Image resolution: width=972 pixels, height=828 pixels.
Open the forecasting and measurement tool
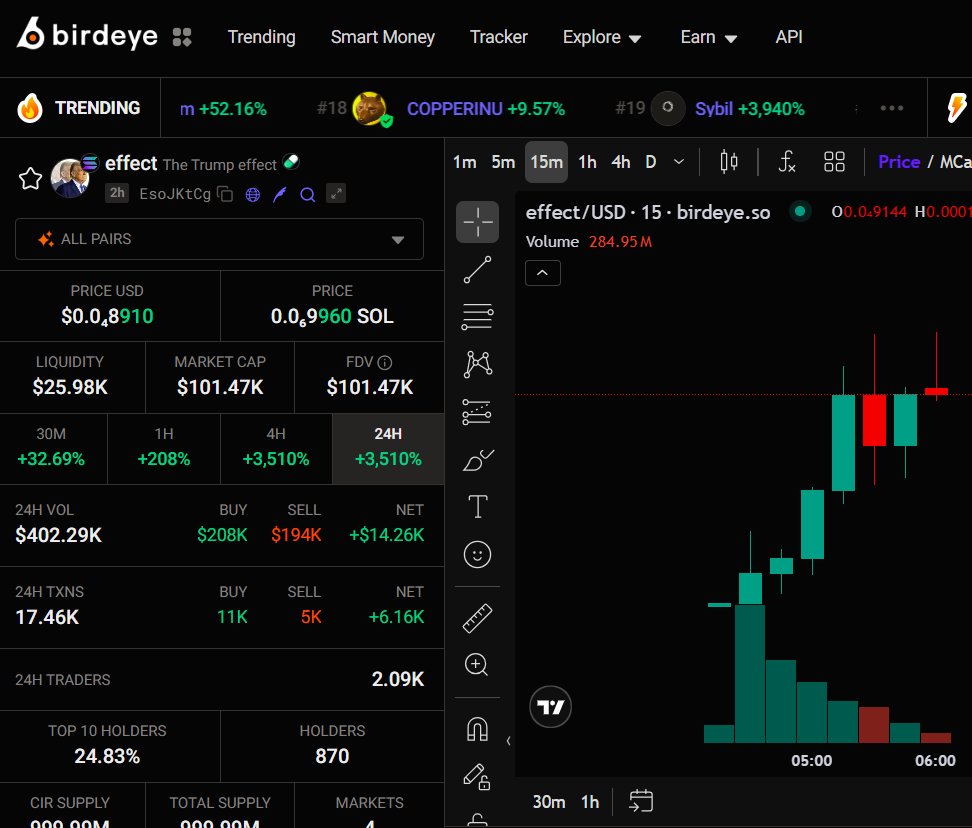477,412
